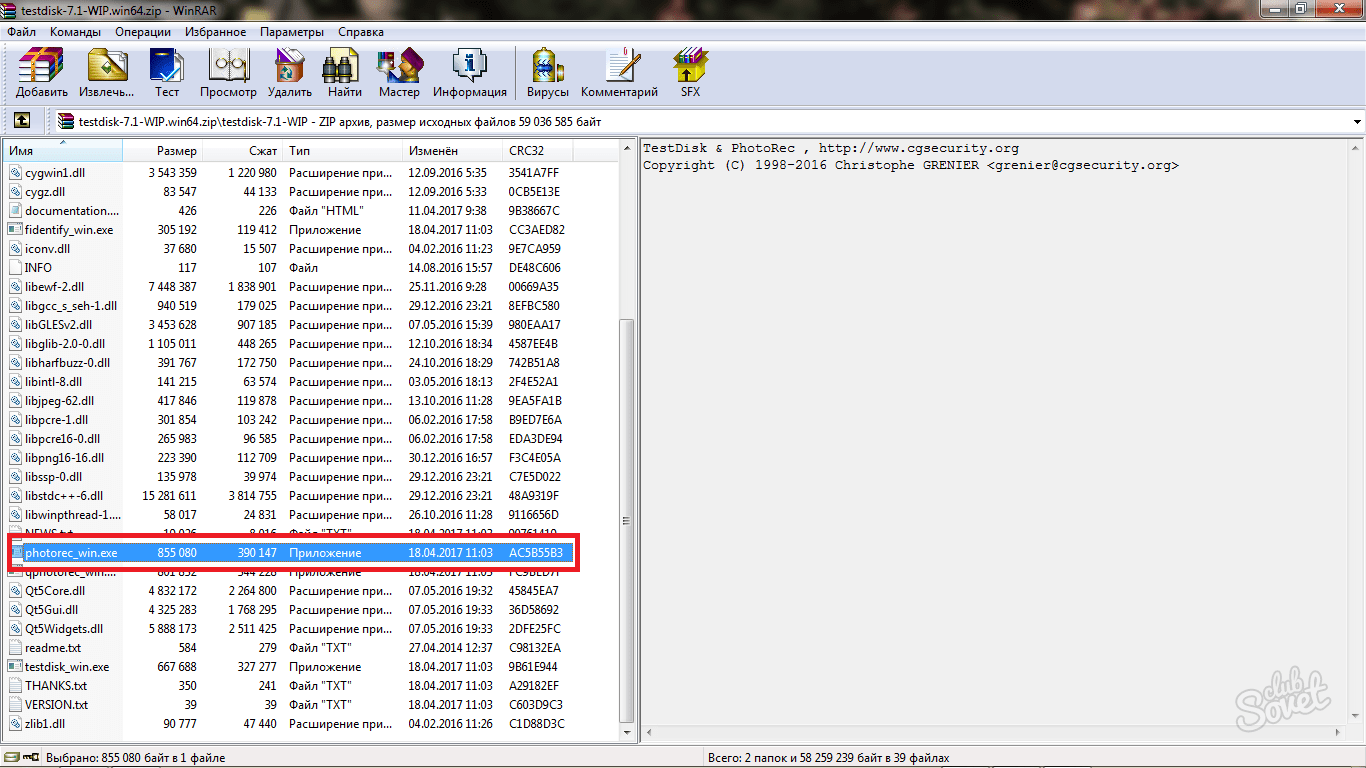The image size is (1366, 768).
Task: Sort files by CRC32 column
Action: pos(538,150)
